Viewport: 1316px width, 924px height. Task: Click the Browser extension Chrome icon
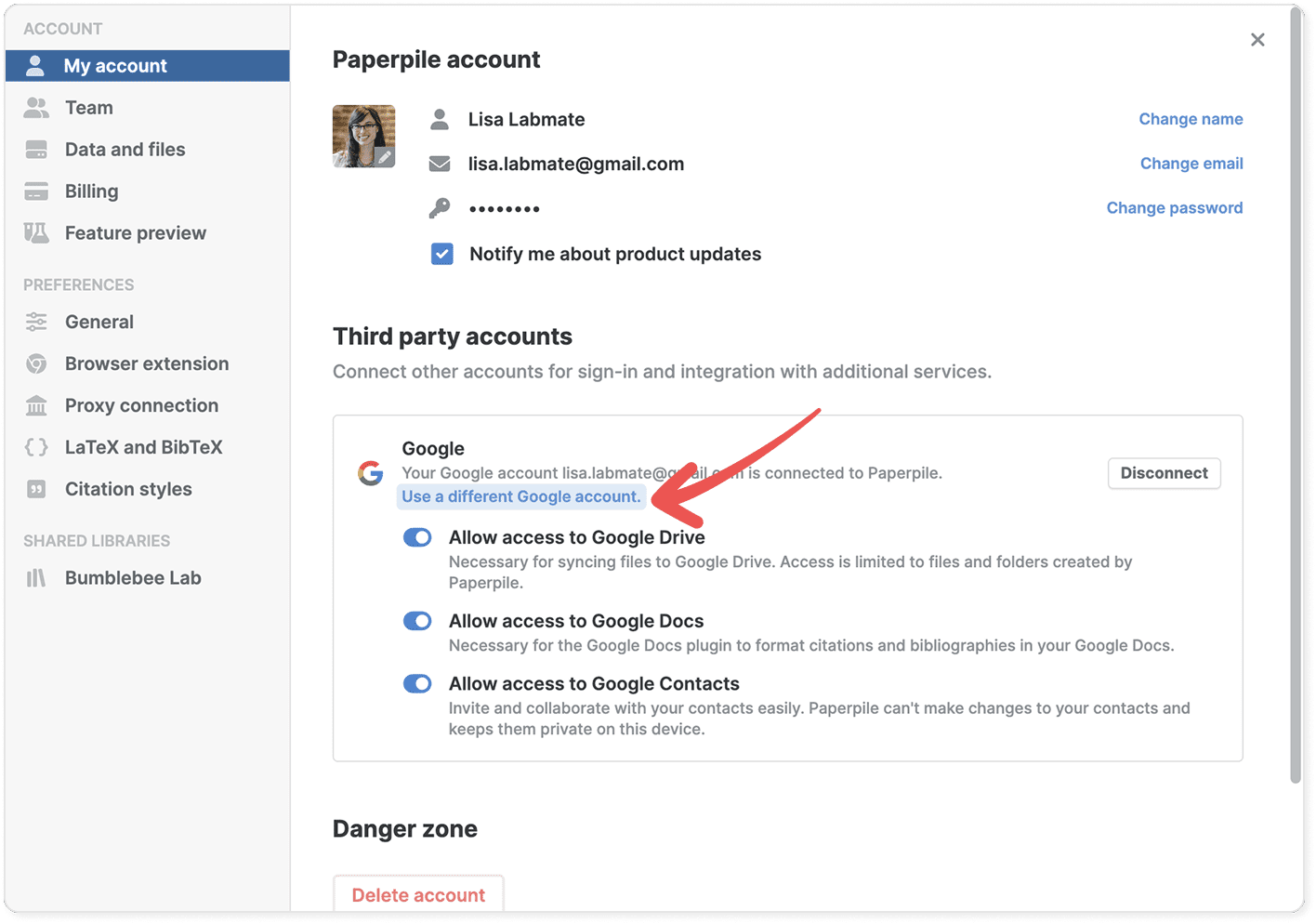click(x=36, y=363)
